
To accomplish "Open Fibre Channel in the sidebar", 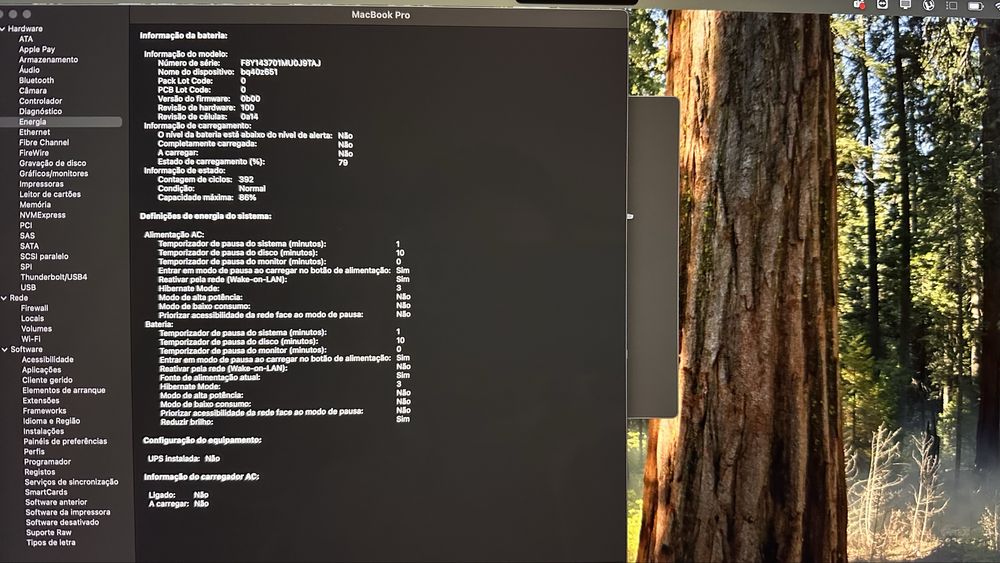I will 44,142.
